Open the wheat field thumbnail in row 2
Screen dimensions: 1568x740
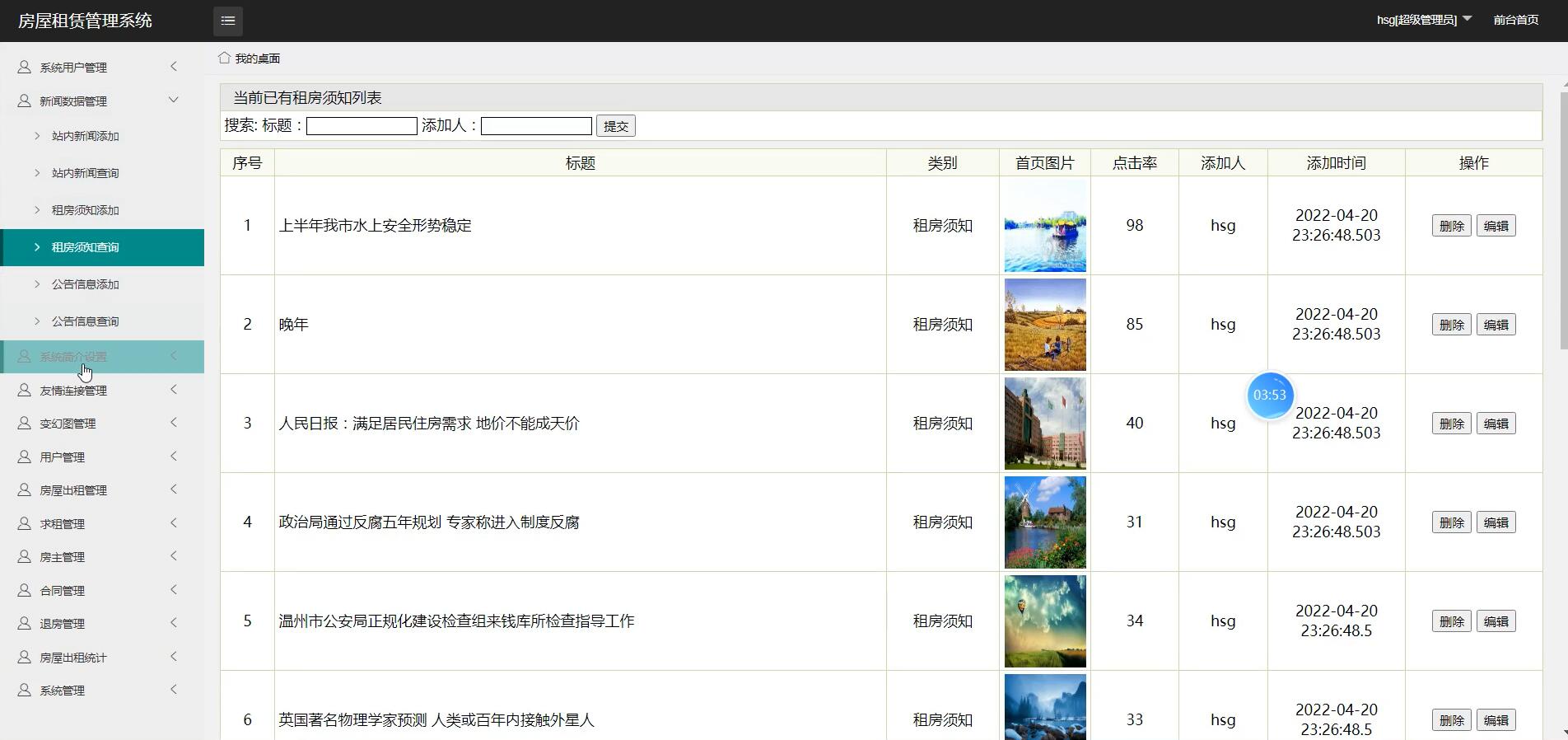(1045, 325)
